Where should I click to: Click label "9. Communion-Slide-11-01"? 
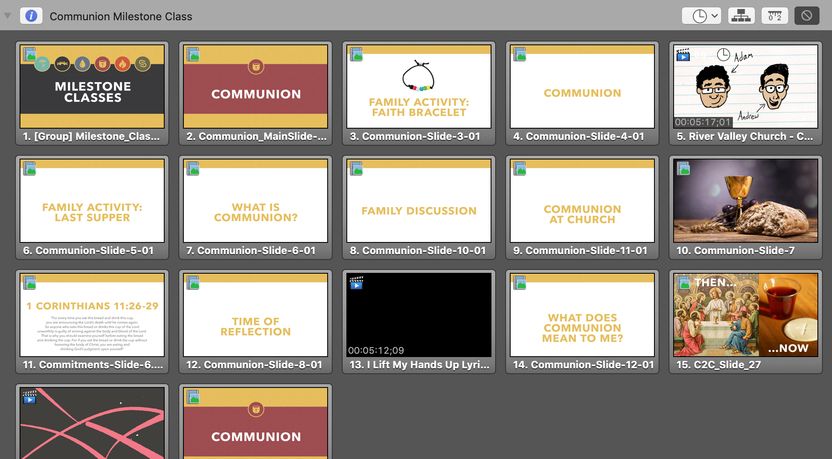(580, 250)
